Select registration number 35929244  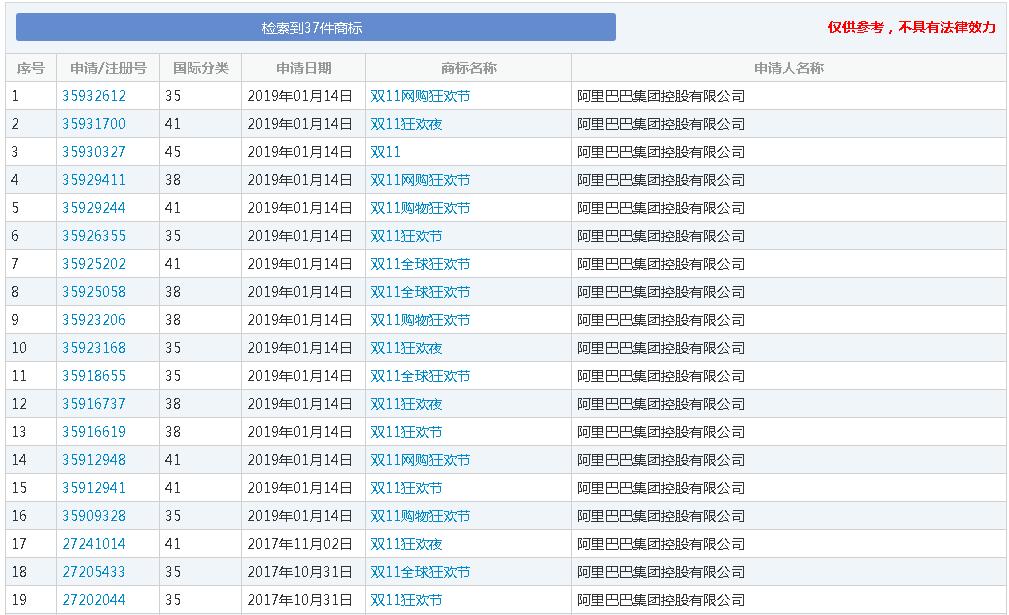(x=94, y=208)
